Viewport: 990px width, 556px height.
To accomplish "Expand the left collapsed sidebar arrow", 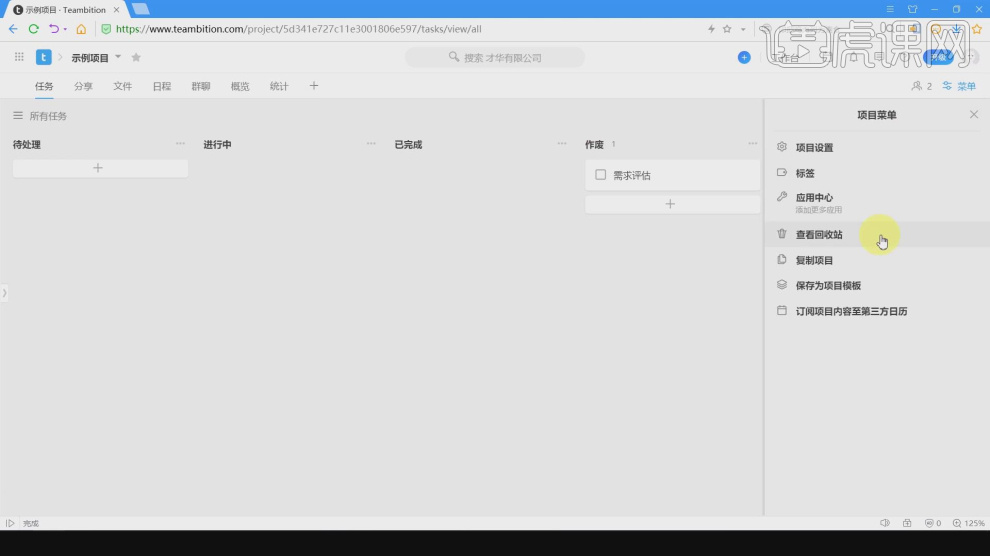I will [4, 292].
